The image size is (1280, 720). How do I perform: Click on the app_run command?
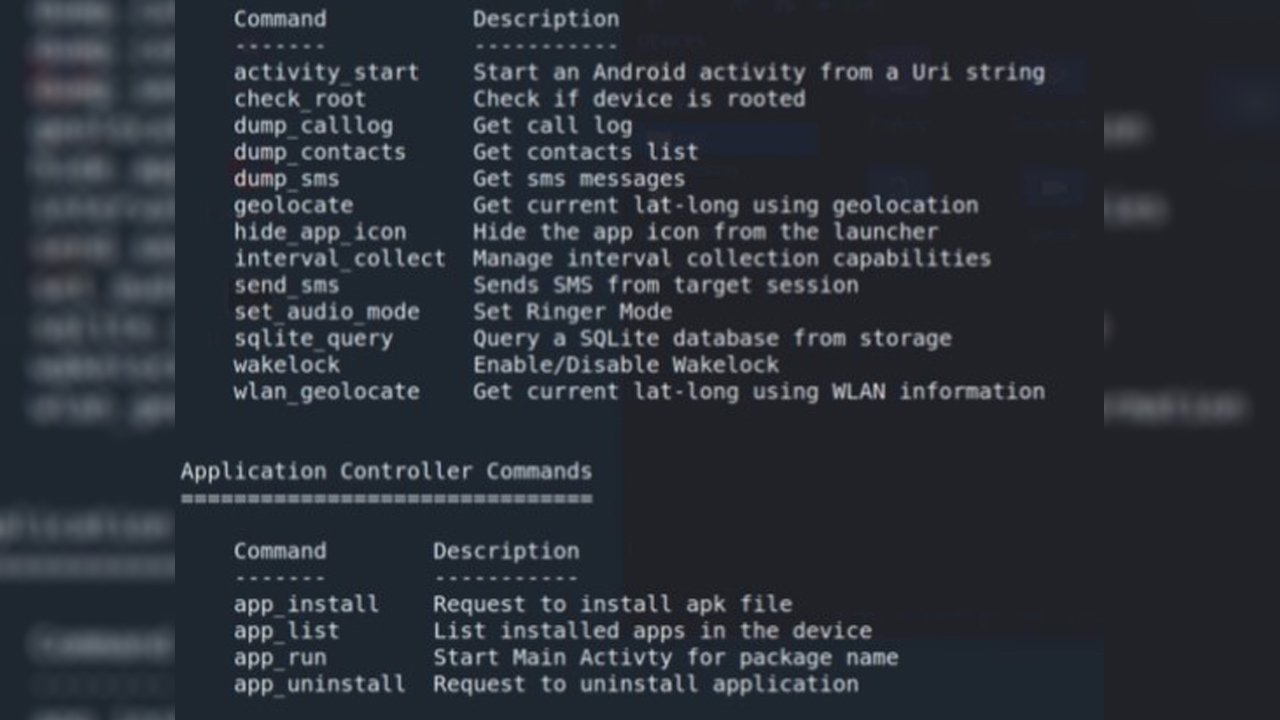pyautogui.click(x=280, y=658)
